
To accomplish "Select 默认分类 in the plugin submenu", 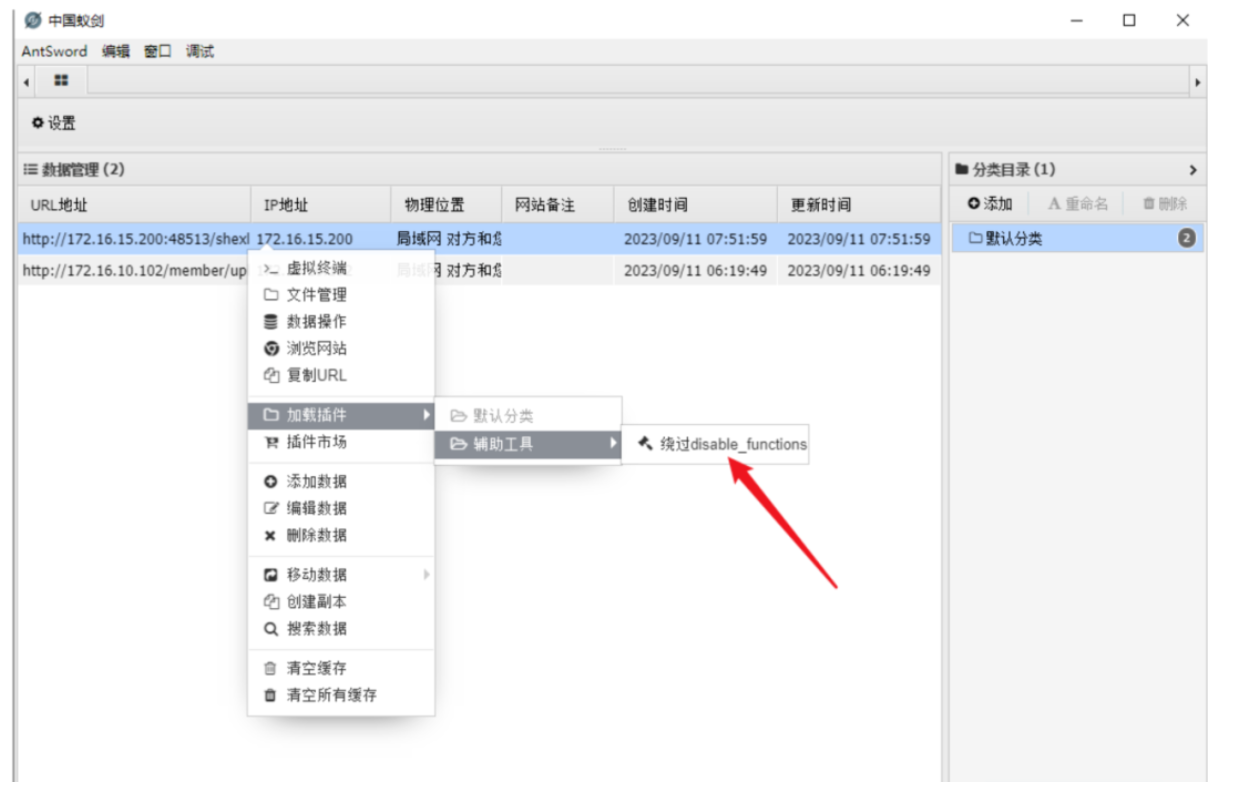I will [x=528, y=416].
